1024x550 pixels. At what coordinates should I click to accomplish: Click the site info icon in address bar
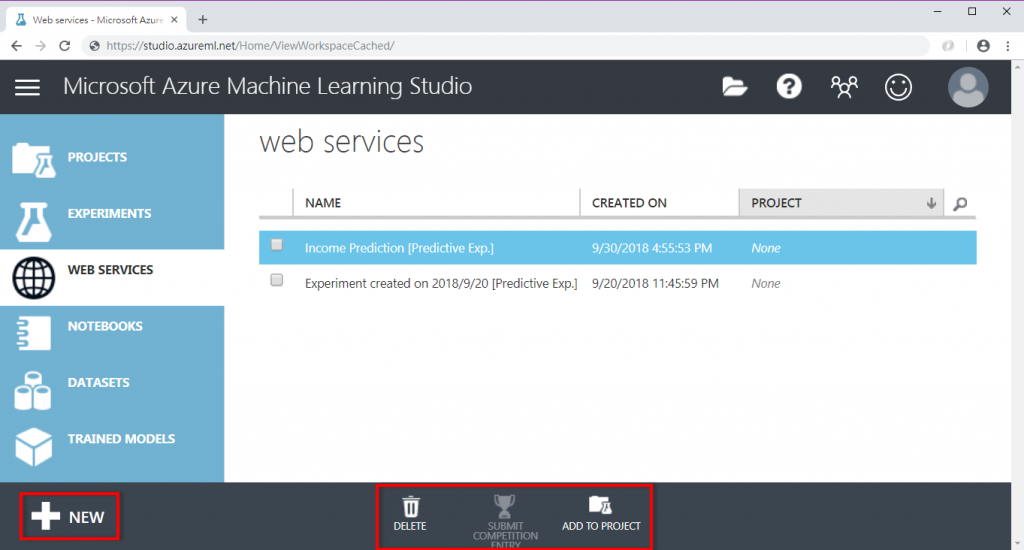(x=95, y=46)
